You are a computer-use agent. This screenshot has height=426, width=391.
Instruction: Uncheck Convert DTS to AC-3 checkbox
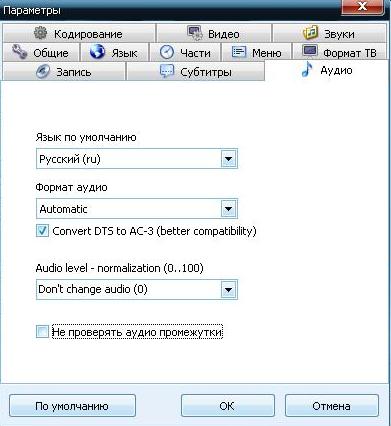click(x=42, y=231)
